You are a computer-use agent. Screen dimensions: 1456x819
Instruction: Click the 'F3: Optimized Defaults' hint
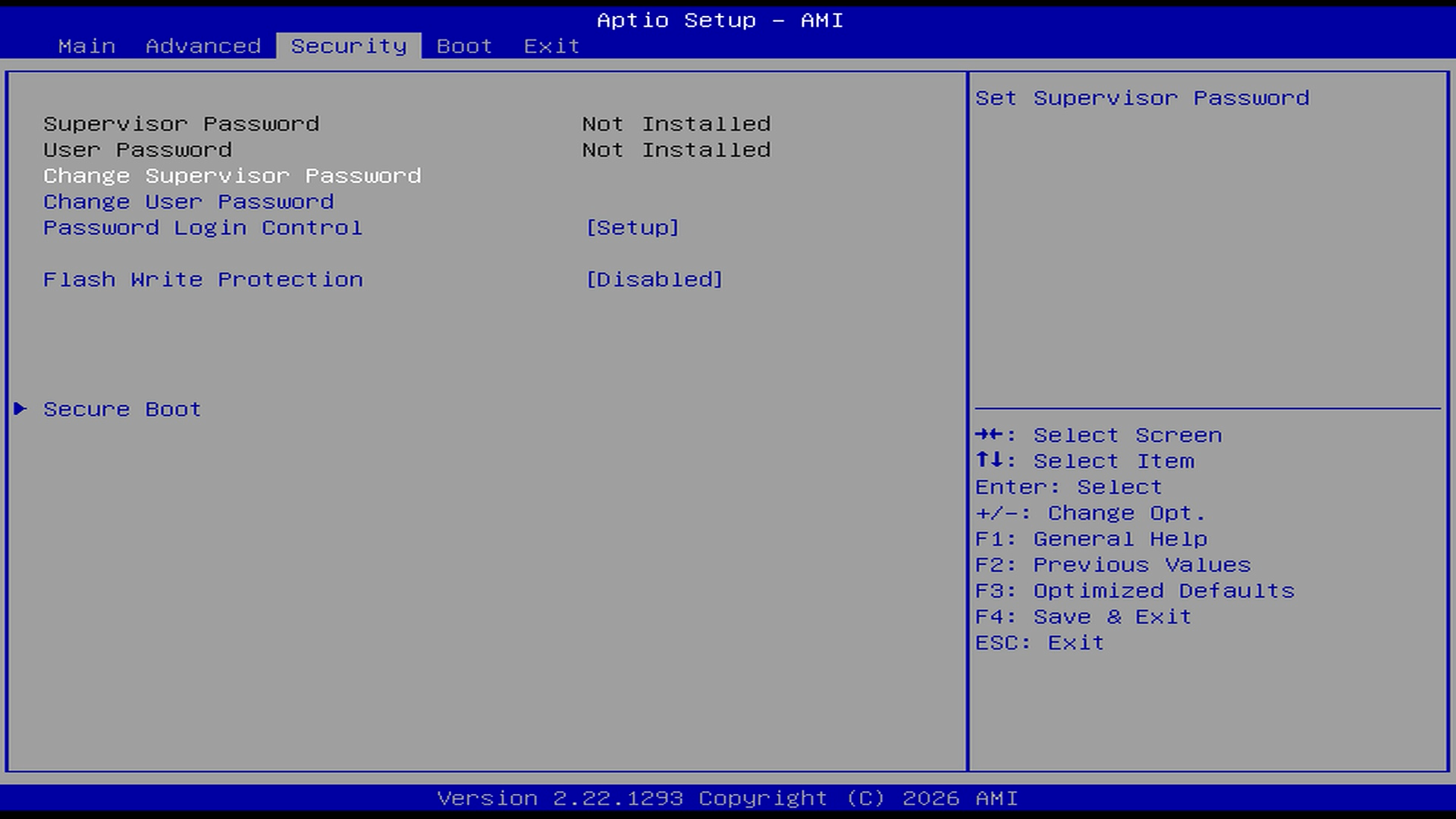[1134, 591]
